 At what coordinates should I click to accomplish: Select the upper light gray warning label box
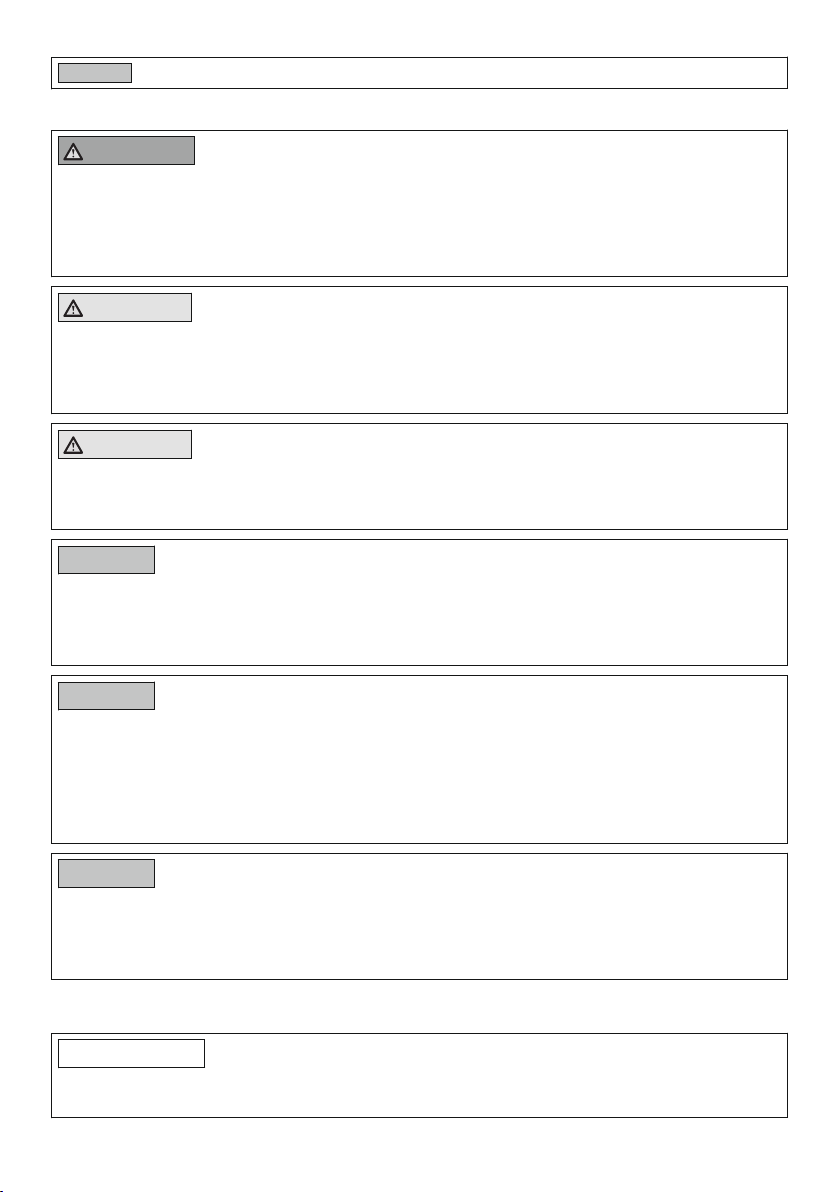125,308
